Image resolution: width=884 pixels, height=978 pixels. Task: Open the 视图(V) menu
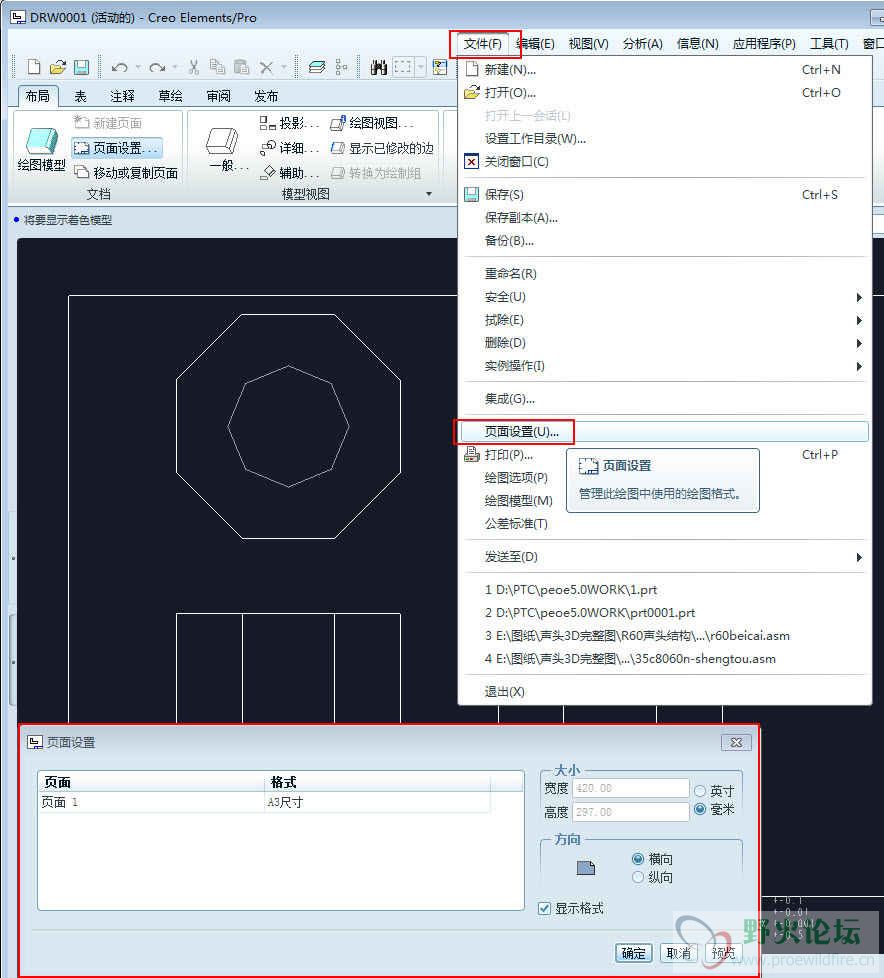pos(588,44)
